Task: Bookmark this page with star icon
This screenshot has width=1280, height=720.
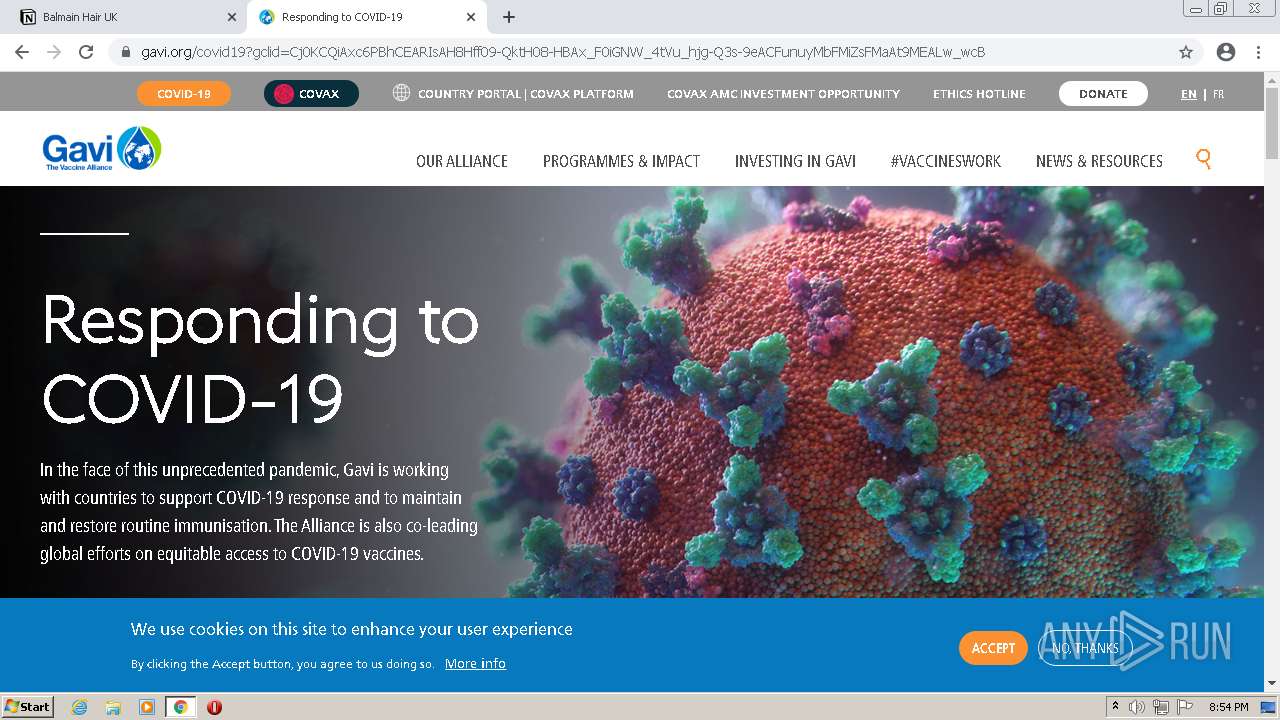Action: (x=1186, y=52)
